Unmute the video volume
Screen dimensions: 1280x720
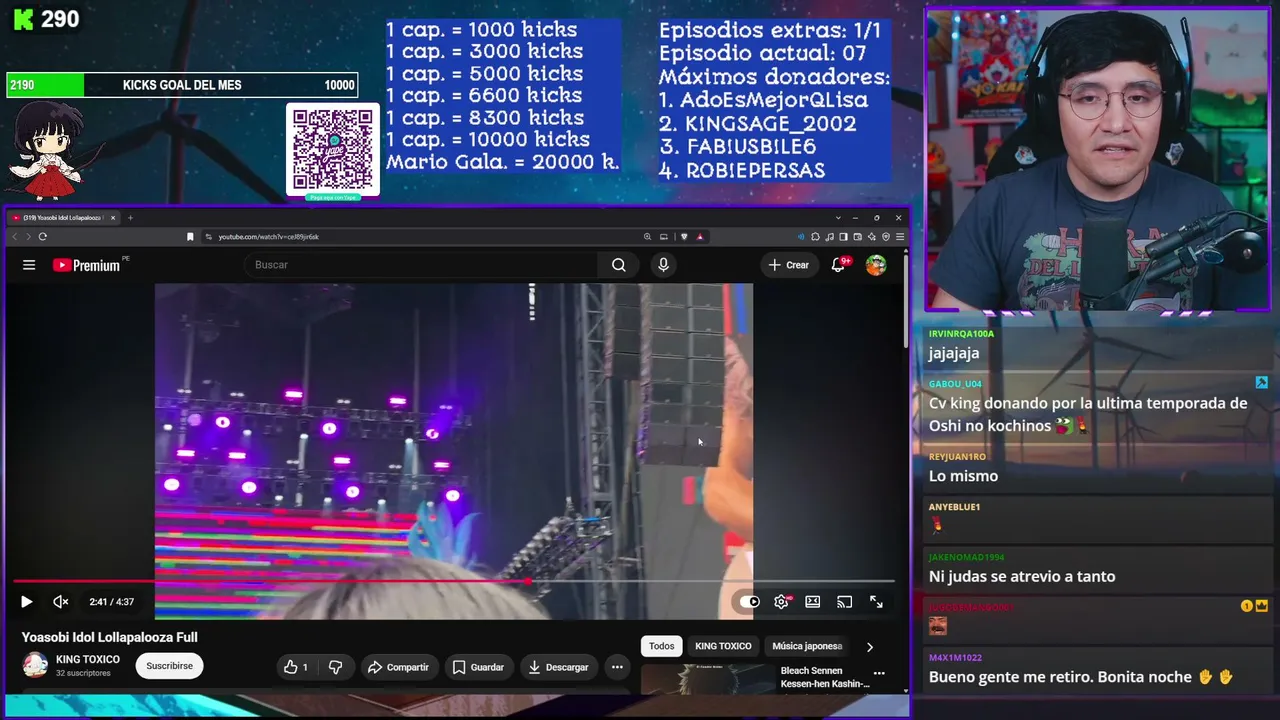pyautogui.click(x=61, y=602)
